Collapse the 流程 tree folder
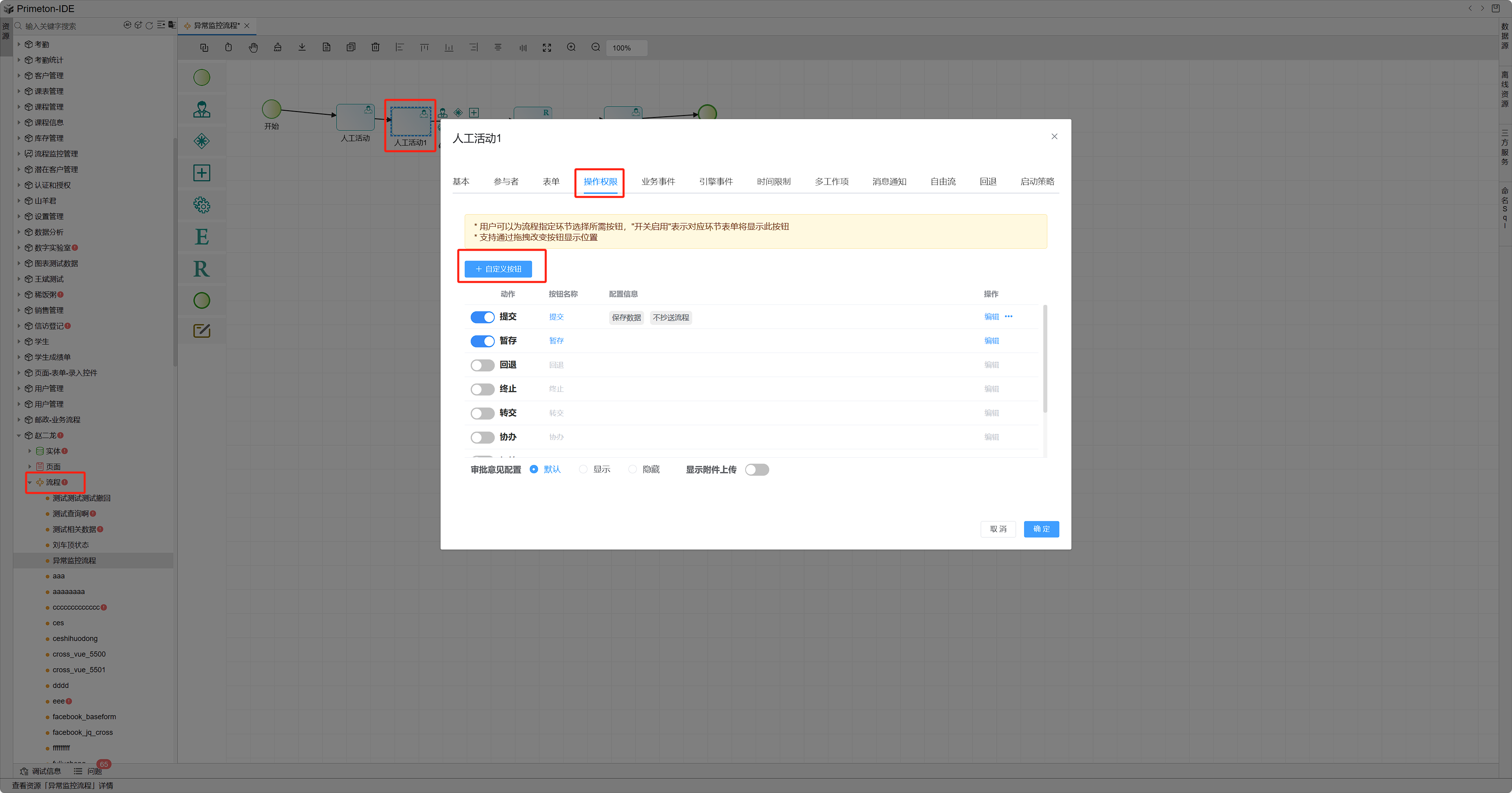The width and height of the screenshot is (1512, 793). [x=30, y=483]
